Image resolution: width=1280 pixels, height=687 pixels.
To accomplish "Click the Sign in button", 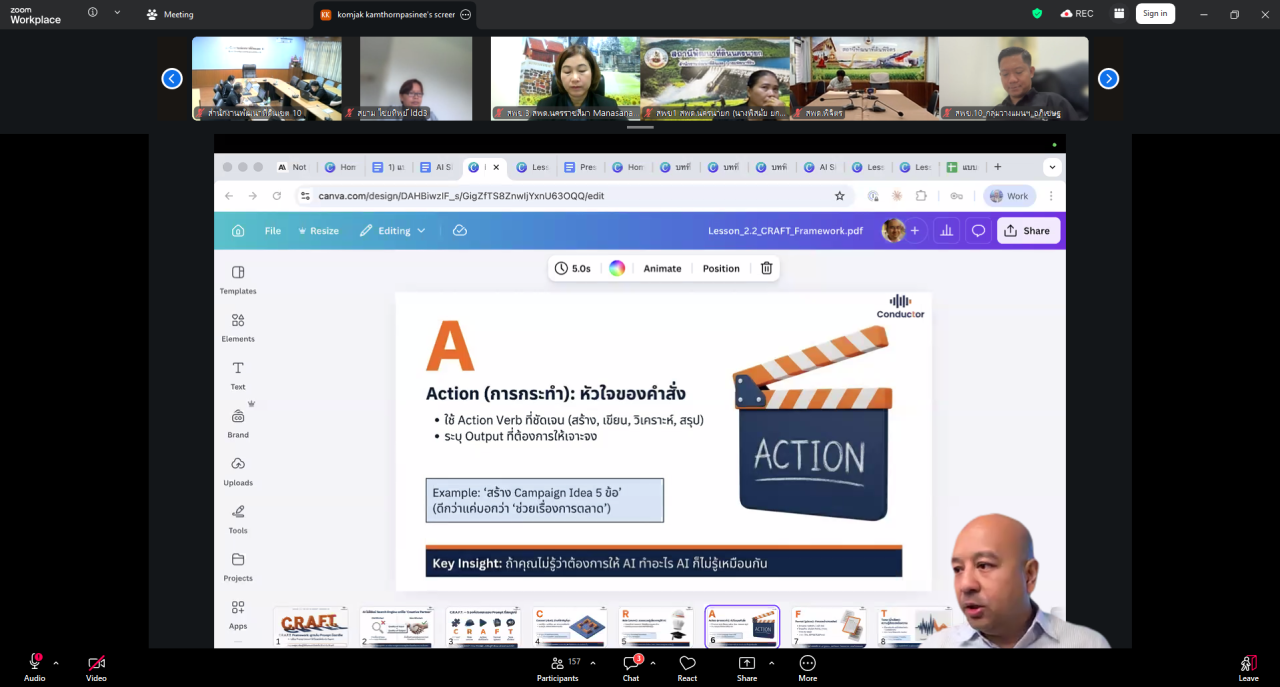I will point(1155,13).
